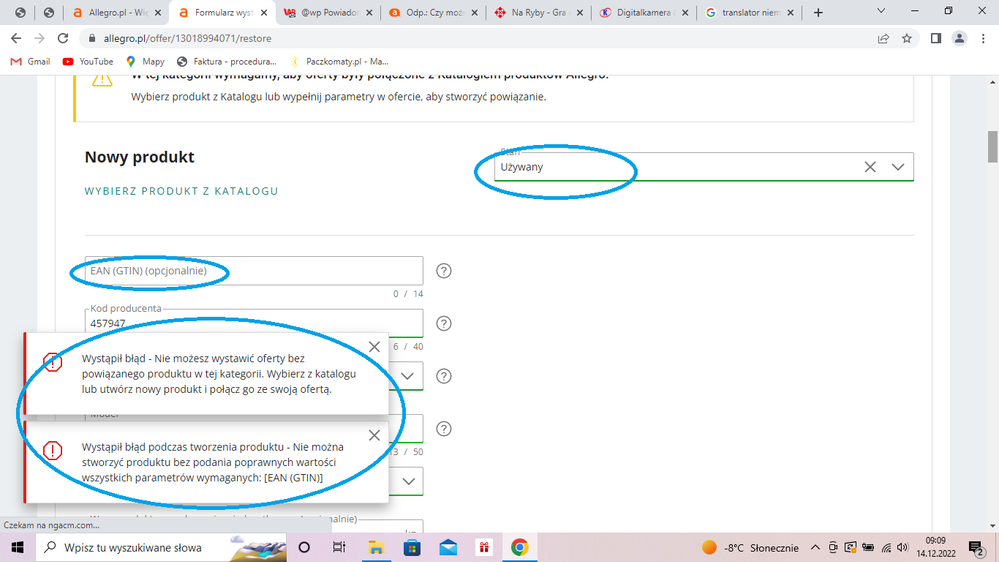
Task: Click the EAN (GTIN) input field
Action: tap(254, 271)
